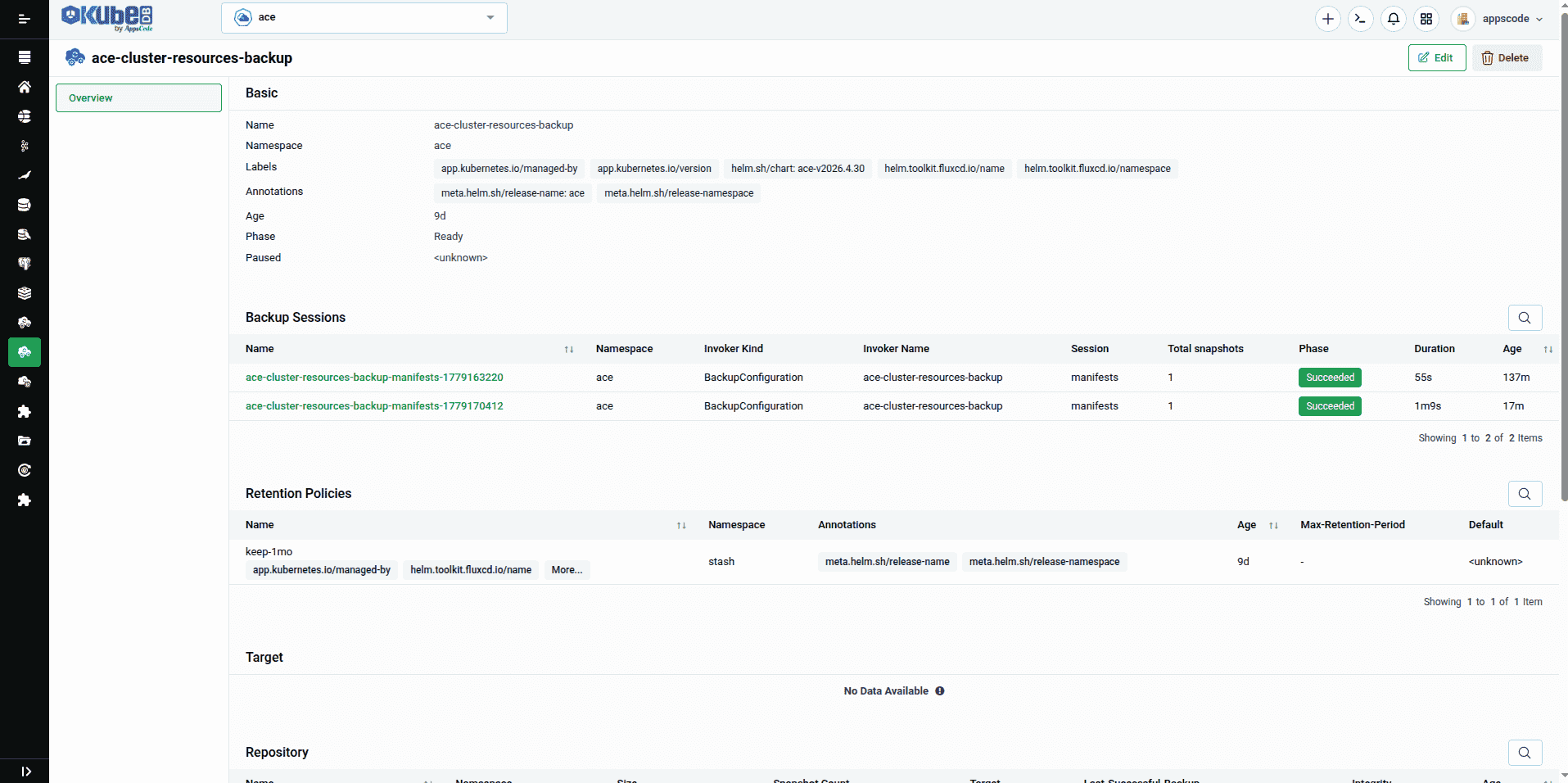Expand the sidebar with the bottom arrow icon
Viewport: 1568px width, 783px height.
(25, 772)
